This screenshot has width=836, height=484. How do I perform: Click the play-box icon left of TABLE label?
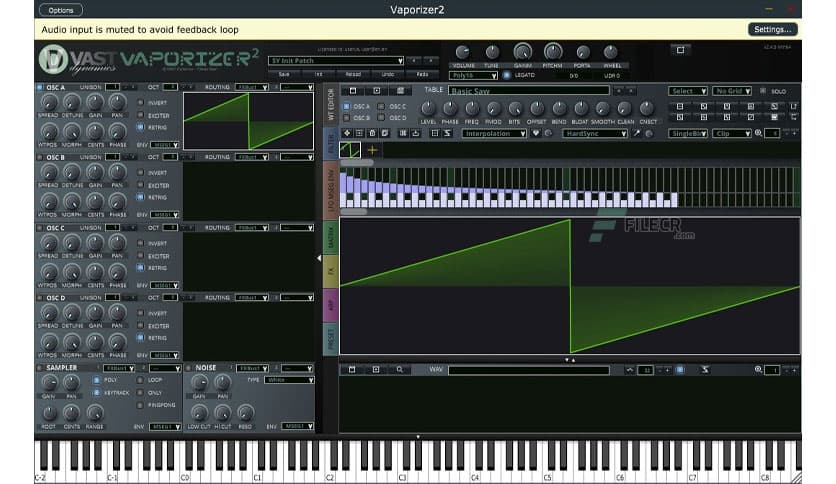[x=376, y=91]
